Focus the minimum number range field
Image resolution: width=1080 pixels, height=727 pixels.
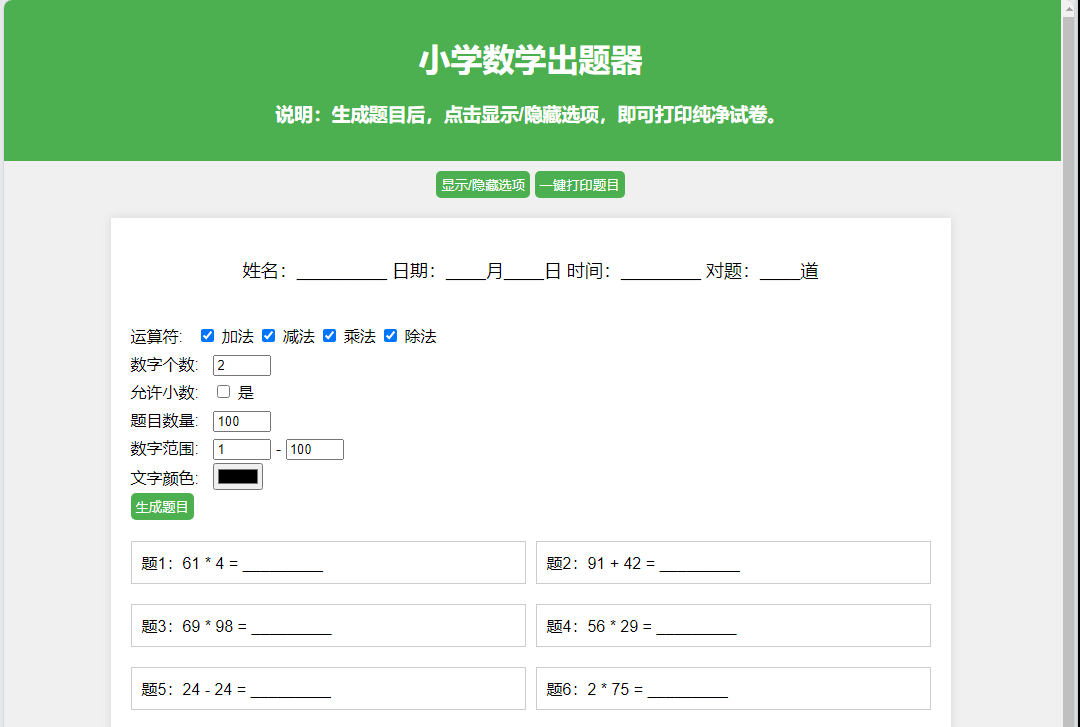(241, 448)
